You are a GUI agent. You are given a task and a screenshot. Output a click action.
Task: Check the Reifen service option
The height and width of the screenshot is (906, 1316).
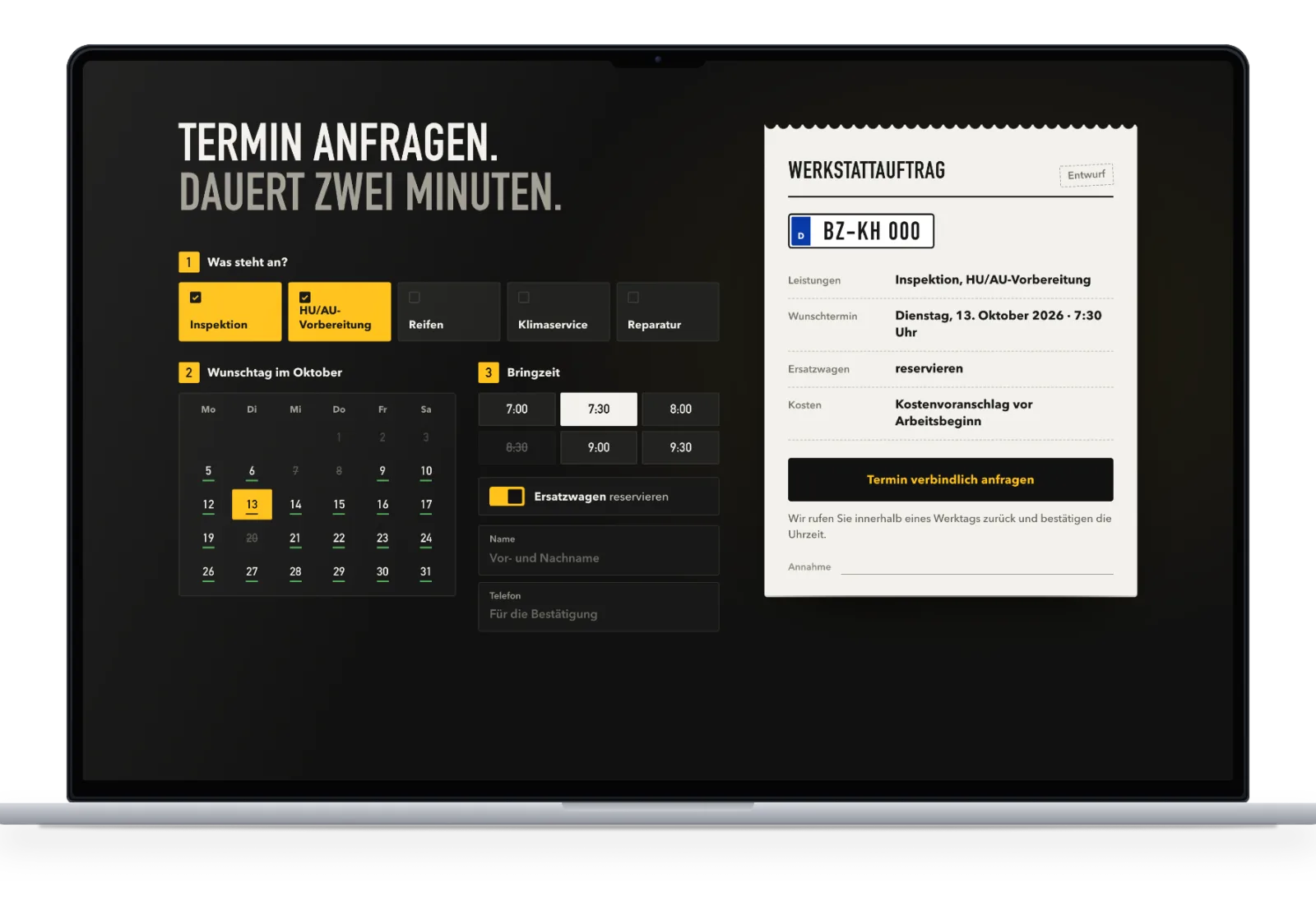coord(448,312)
